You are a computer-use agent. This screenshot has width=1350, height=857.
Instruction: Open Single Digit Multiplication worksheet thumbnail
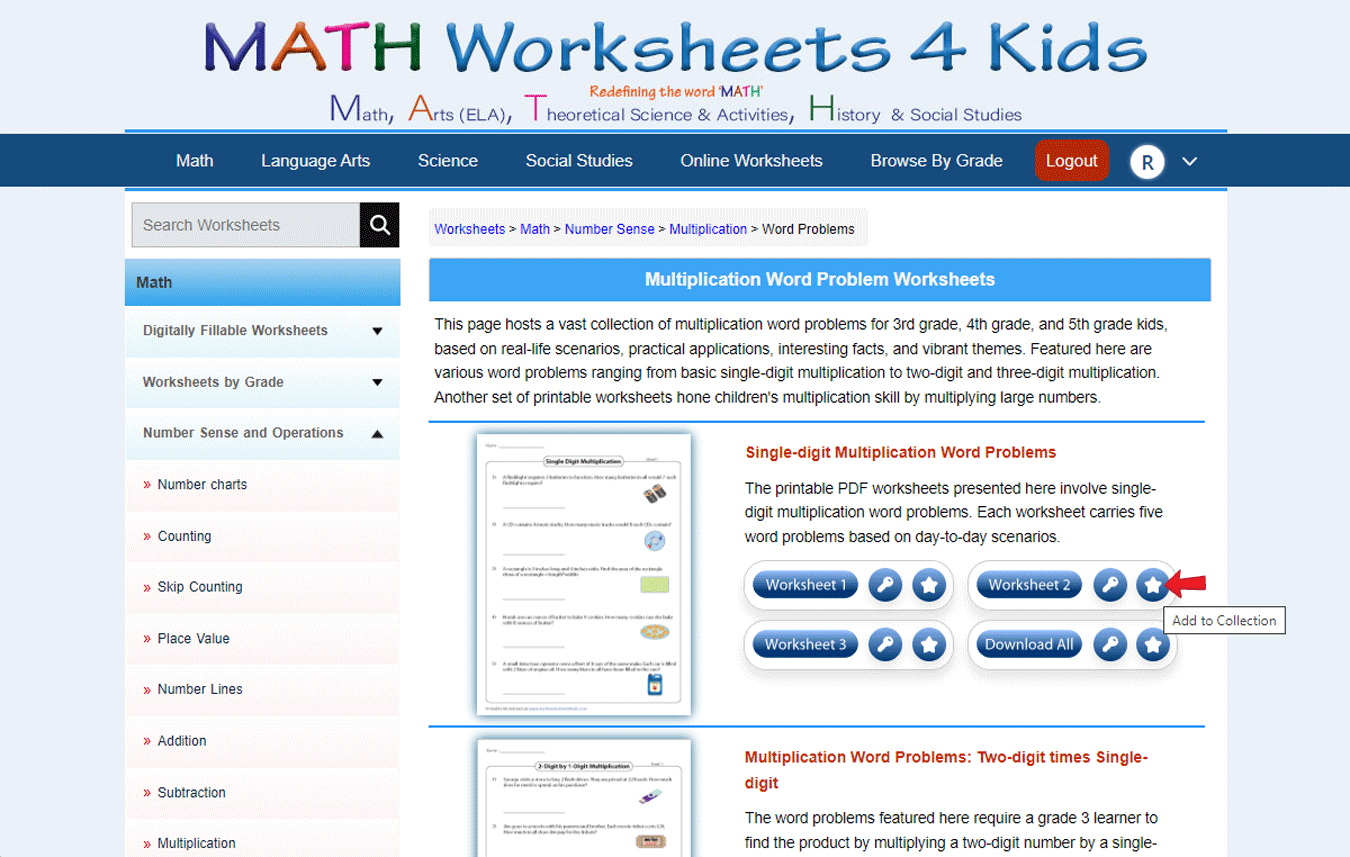tap(584, 574)
